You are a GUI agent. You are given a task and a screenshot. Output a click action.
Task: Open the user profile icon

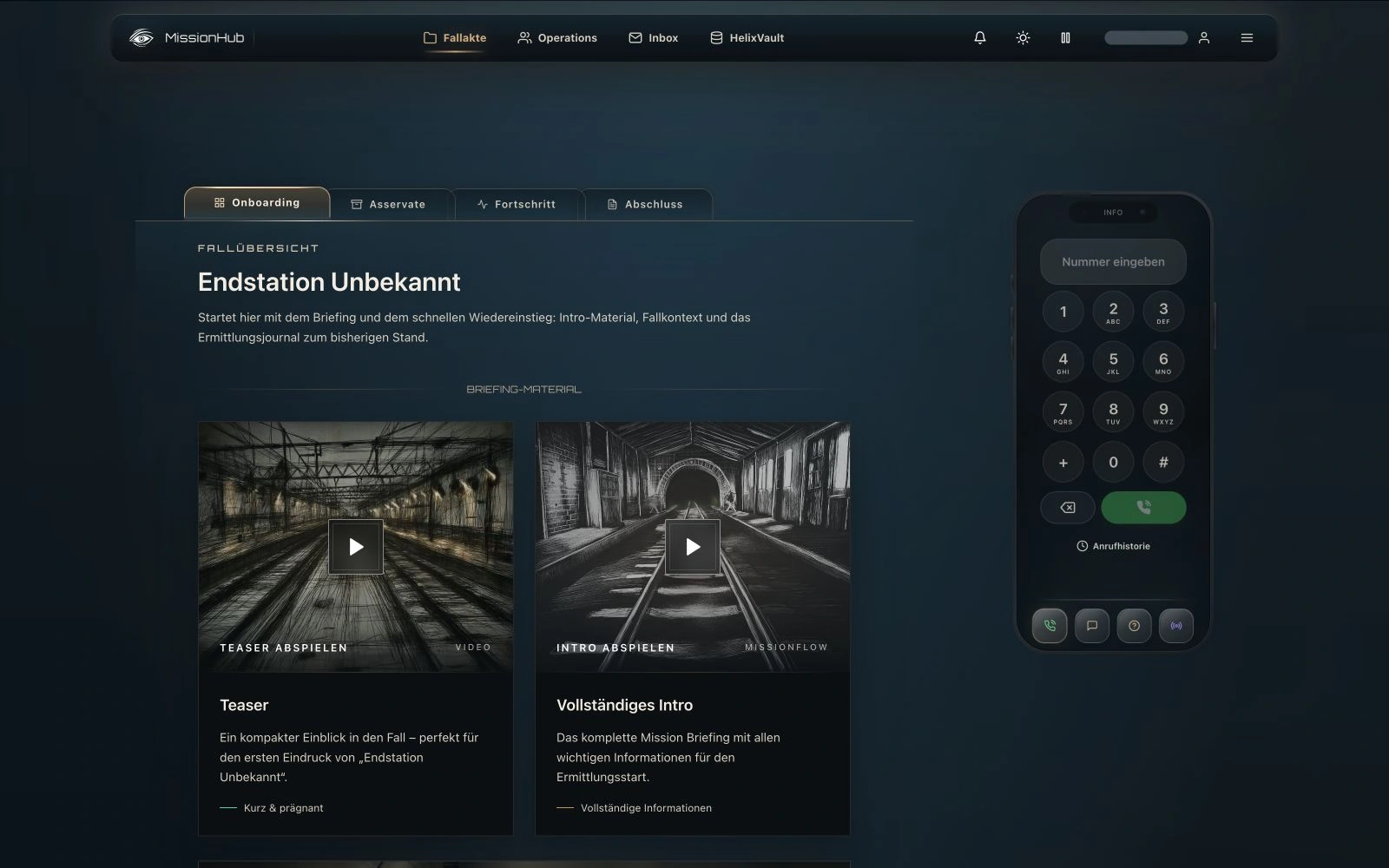coord(1204,37)
